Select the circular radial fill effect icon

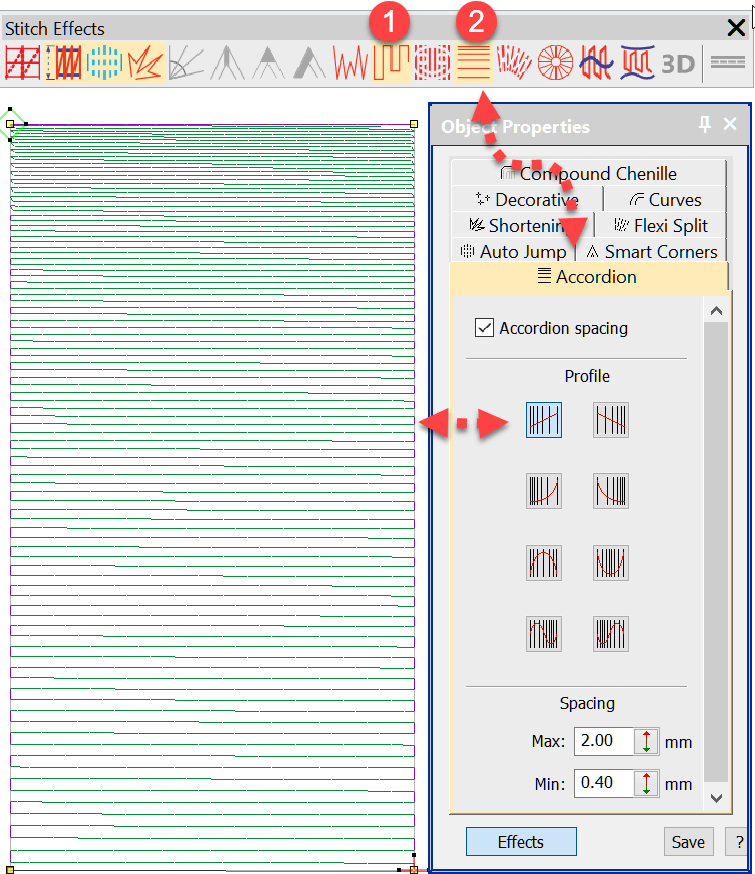click(x=555, y=63)
